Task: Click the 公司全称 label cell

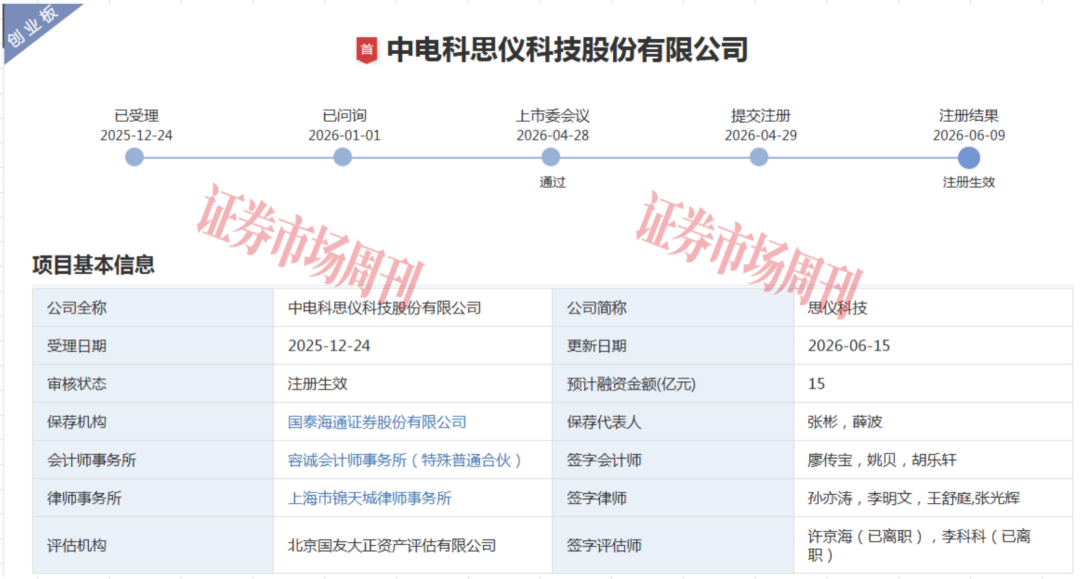Action: [x=153, y=308]
